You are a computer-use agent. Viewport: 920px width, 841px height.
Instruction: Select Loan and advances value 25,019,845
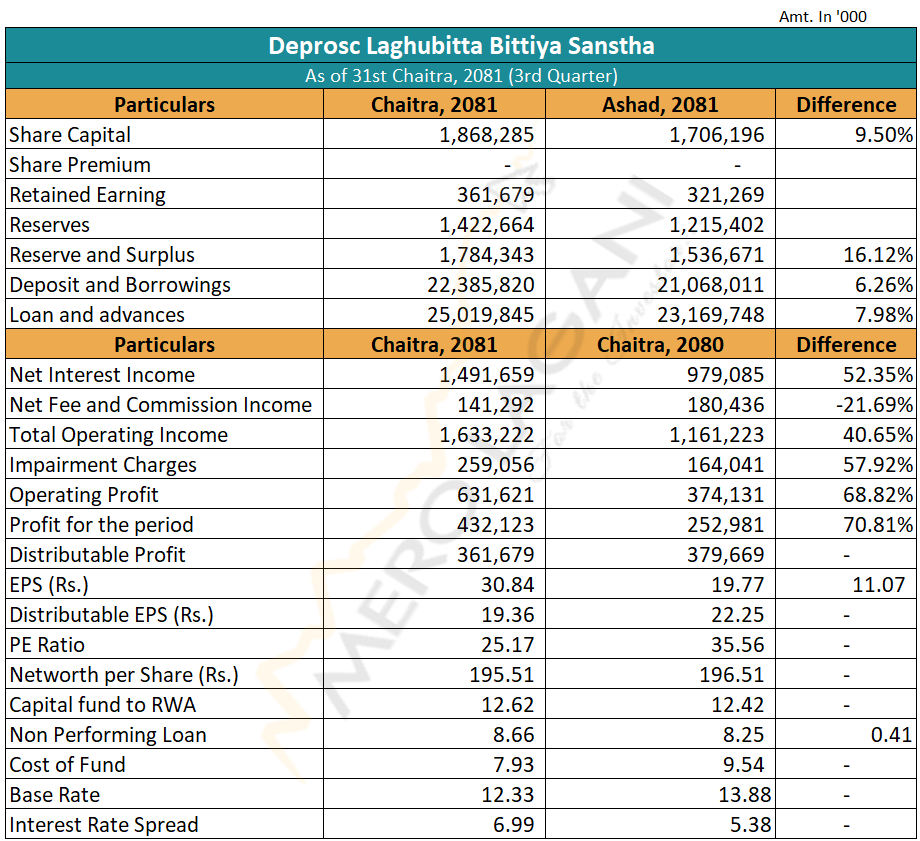tap(480, 315)
